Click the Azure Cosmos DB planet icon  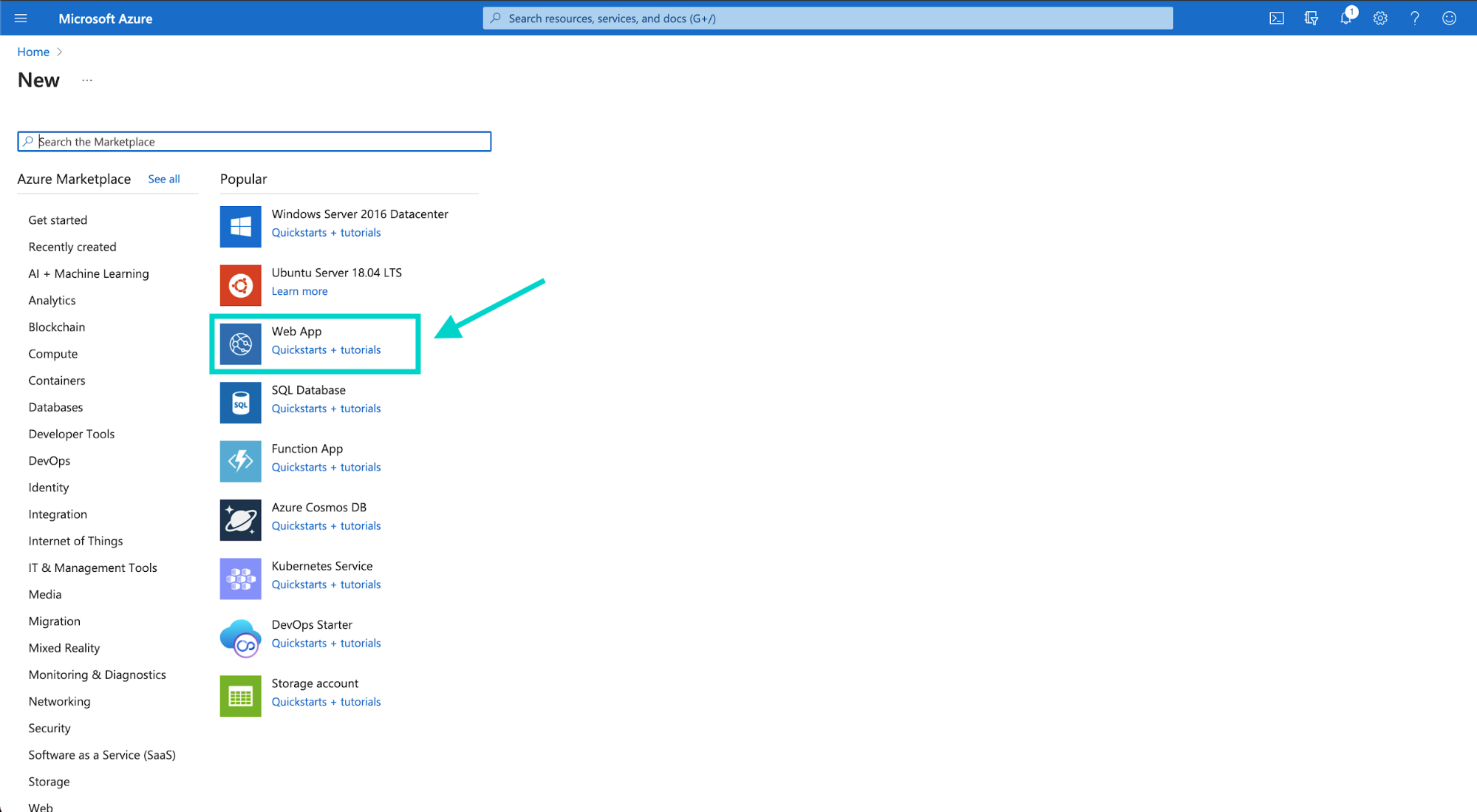240,520
